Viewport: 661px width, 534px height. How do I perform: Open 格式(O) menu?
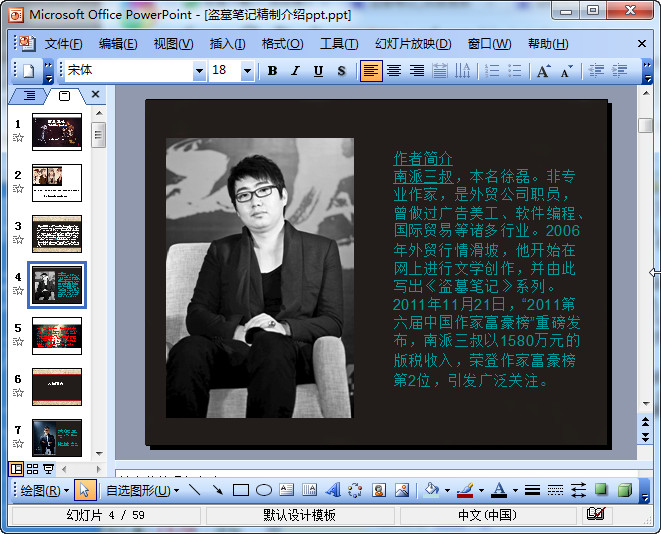(x=282, y=44)
